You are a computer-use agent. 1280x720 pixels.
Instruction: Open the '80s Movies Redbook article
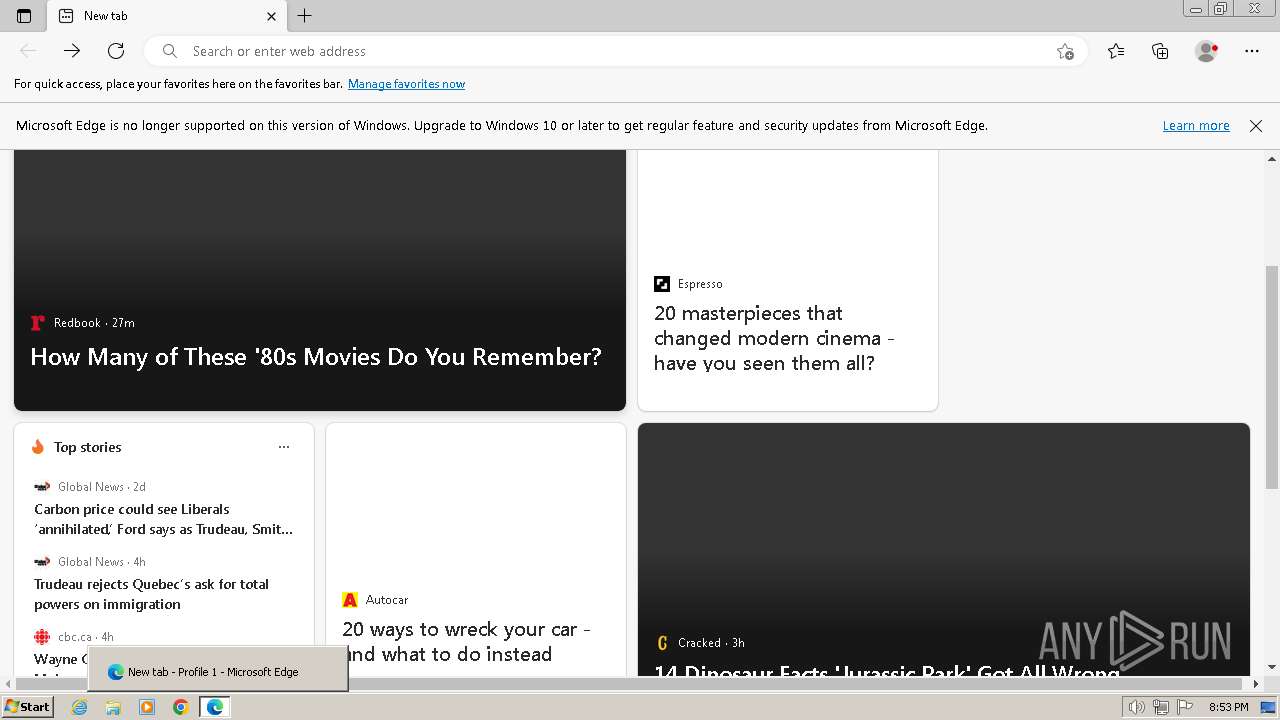tap(316, 357)
